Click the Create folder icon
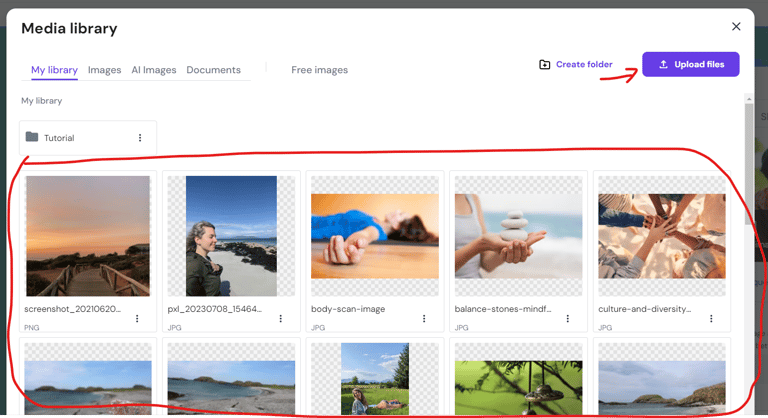Viewport: 768px width, 418px height. 545,64
